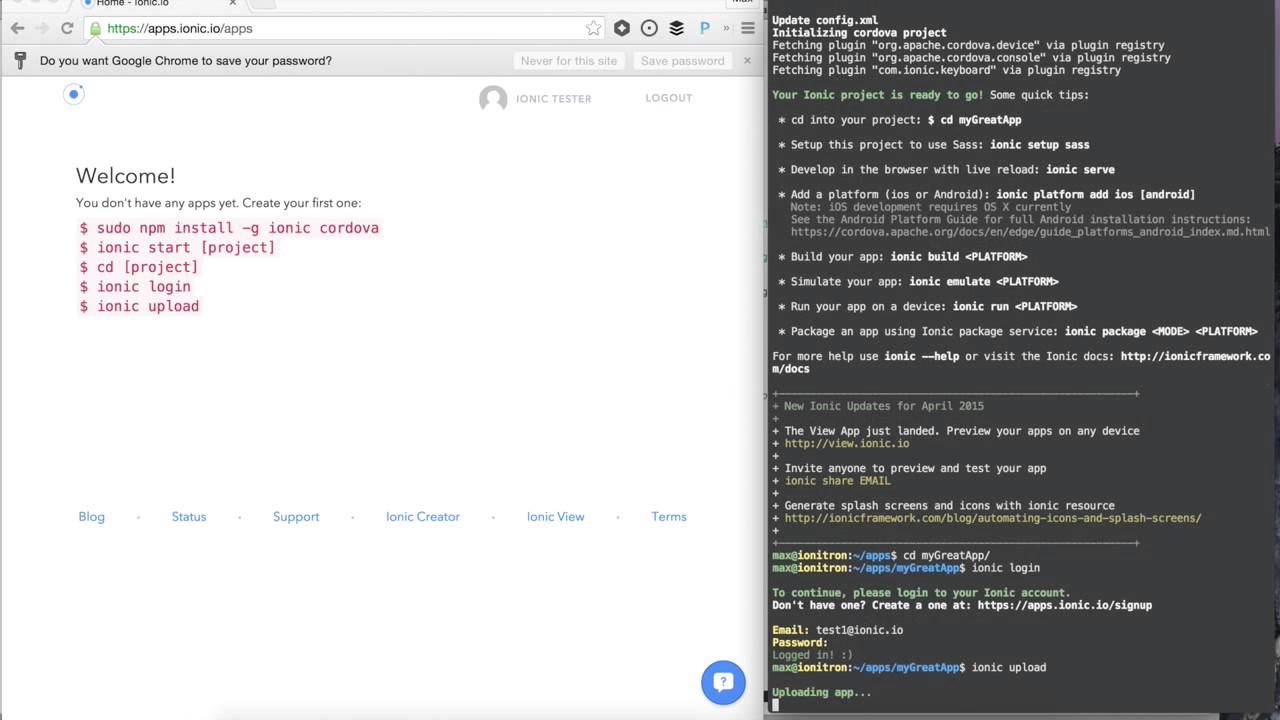Click the '$ ionic start [project]' line

click(177, 247)
